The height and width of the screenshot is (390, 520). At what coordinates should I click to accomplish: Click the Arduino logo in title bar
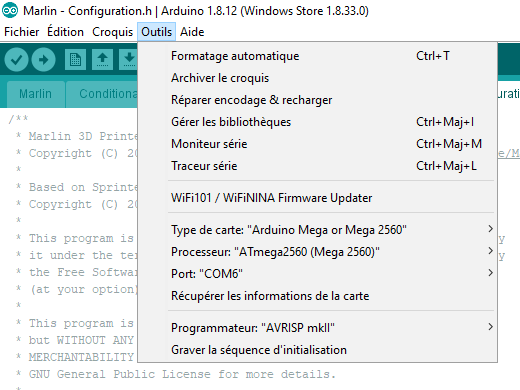click(10, 10)
